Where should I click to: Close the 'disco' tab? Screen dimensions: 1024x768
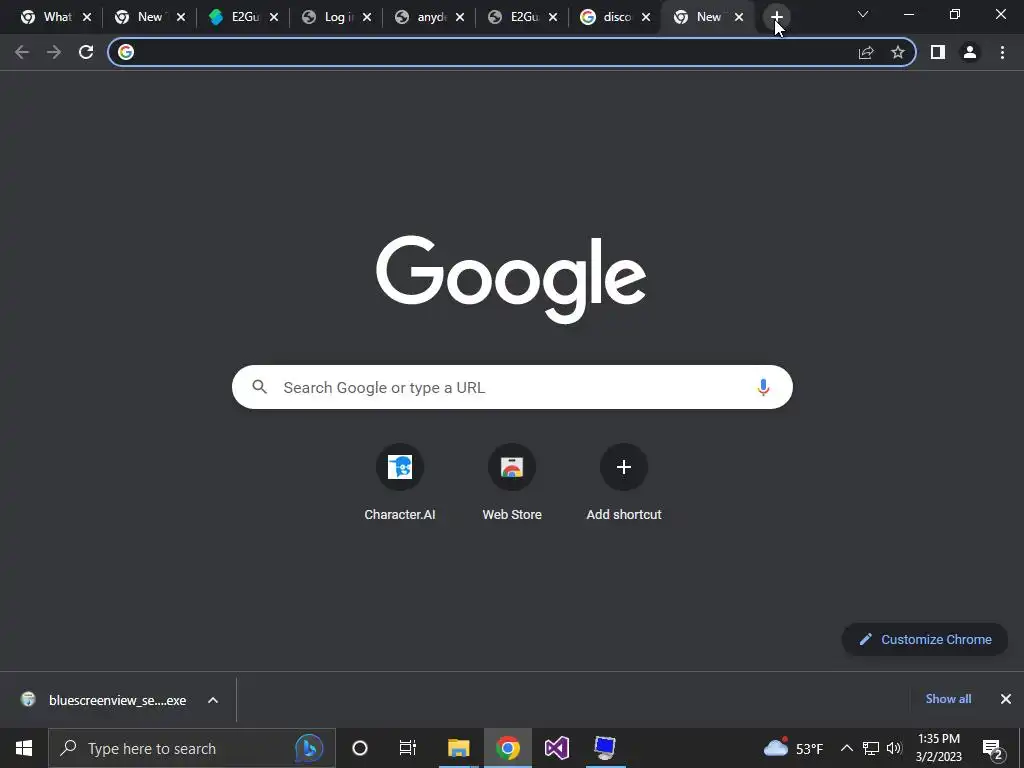646,18
